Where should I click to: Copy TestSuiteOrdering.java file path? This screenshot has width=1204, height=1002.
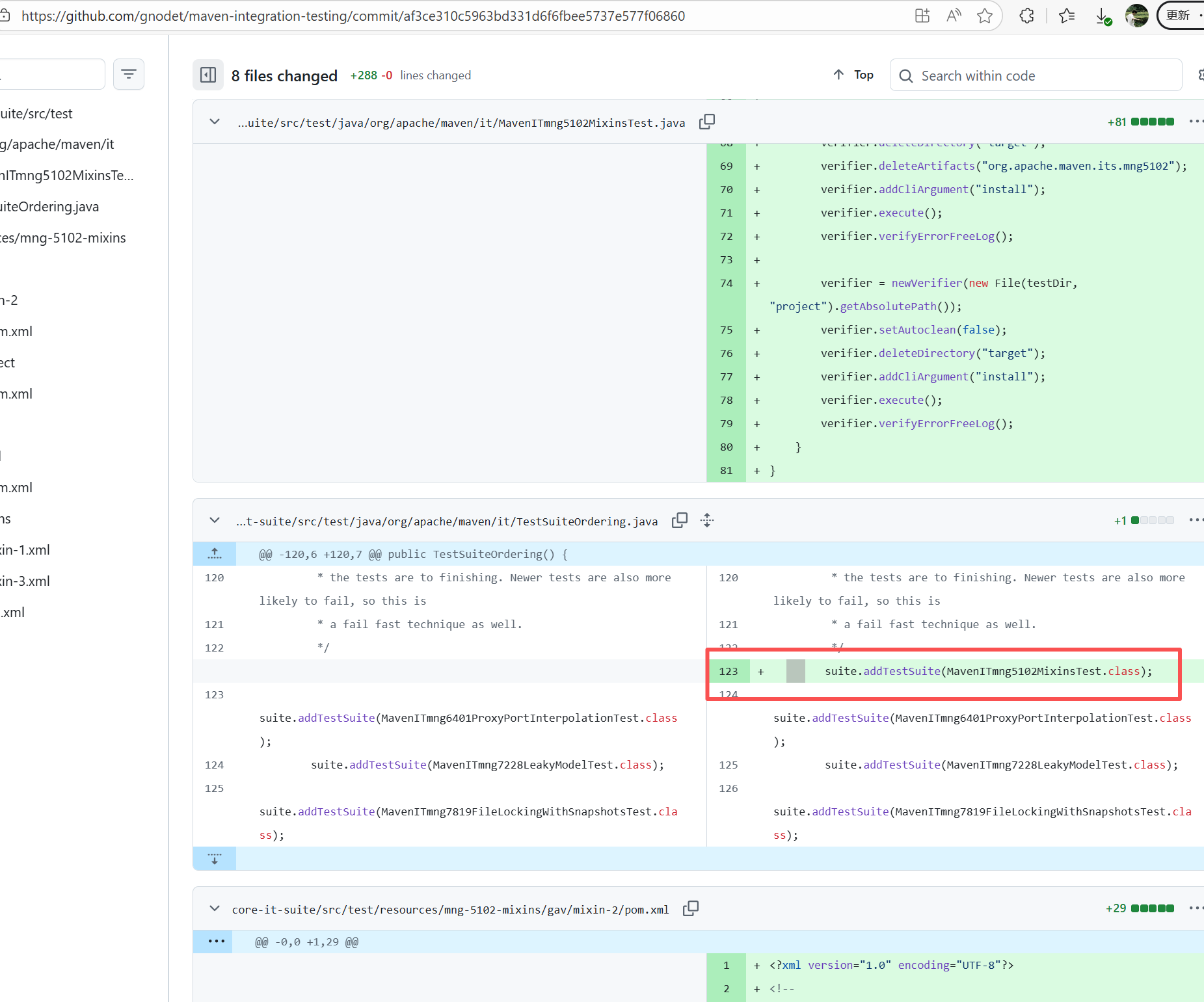click(680, 521)
